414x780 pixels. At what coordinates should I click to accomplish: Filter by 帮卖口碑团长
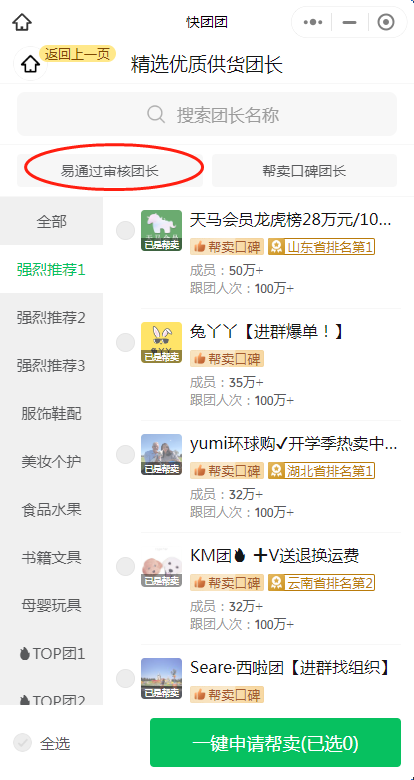tap(305, 171)
